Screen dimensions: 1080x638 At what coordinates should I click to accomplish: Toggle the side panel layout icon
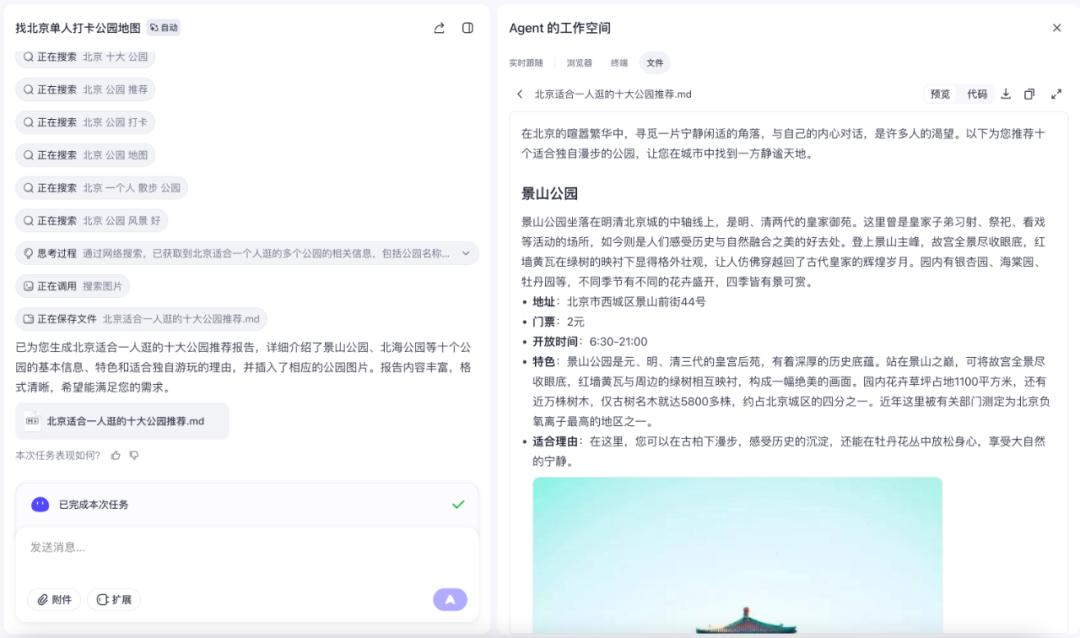467,28
